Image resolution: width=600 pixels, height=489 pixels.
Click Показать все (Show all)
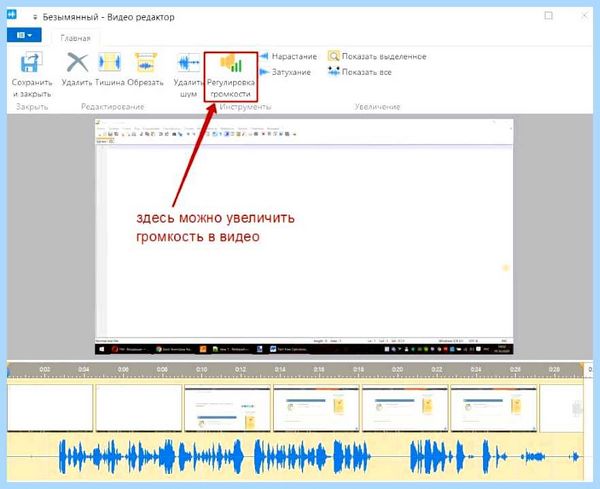pyautogui.click(x=360, y=72)
